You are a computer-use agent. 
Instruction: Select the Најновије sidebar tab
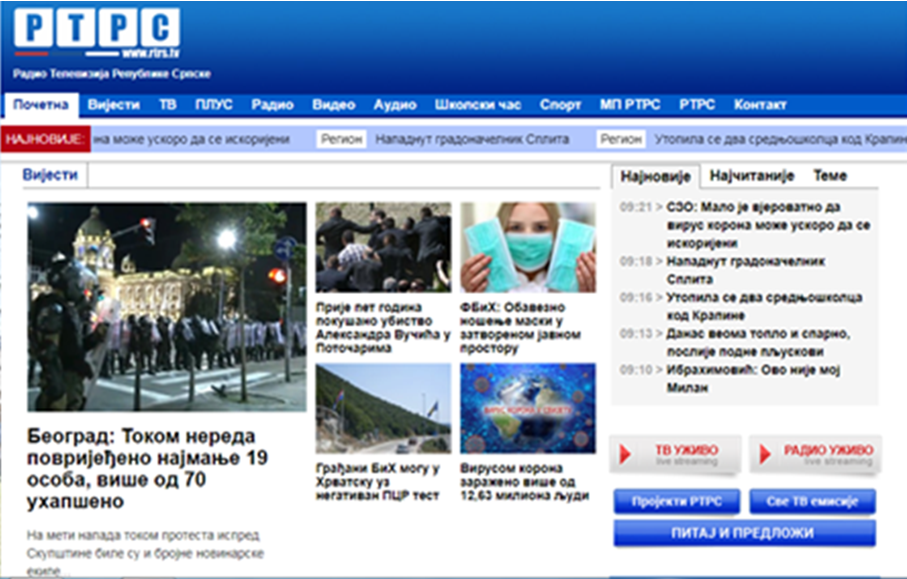(x=655, y=176)
